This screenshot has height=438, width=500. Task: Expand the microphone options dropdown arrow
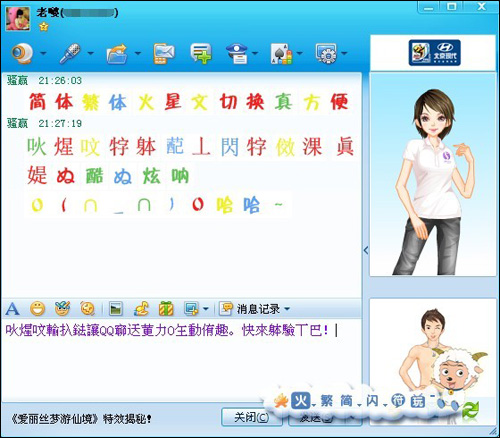tap(90, 53)
